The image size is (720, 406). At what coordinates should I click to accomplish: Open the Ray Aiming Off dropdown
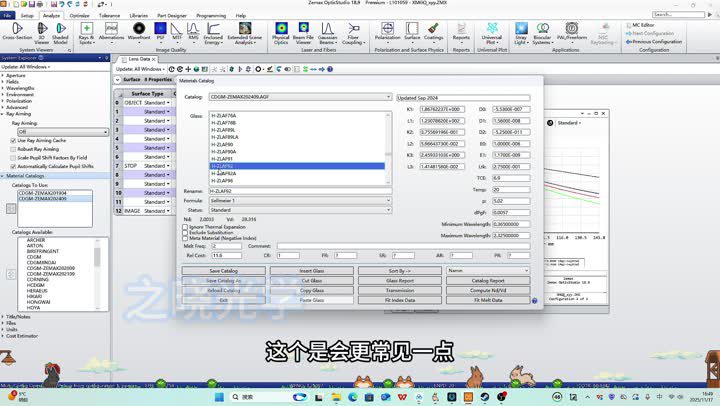(x=62, y=132)
